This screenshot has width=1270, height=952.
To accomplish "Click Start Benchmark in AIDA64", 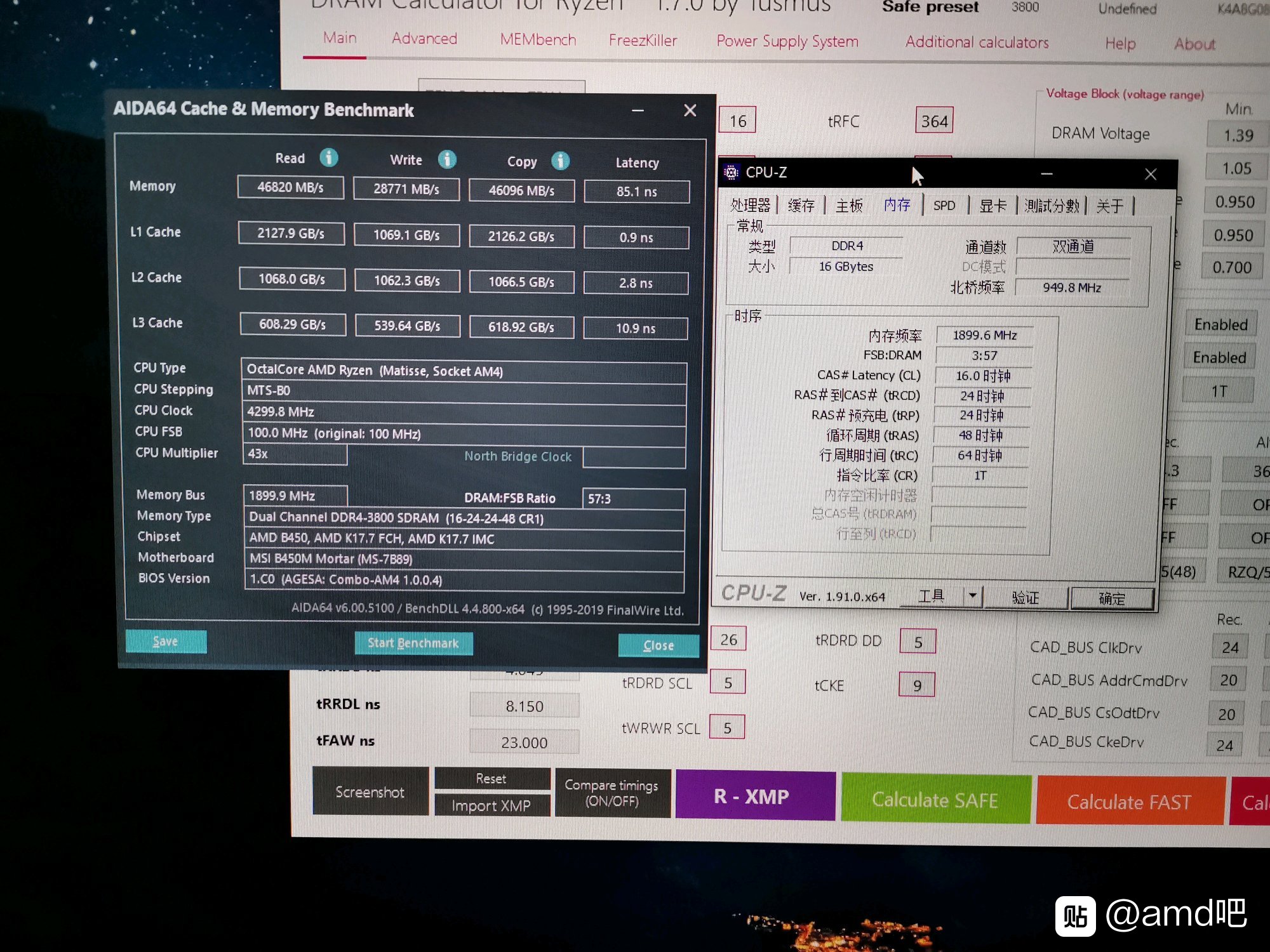I will (x=413, y=644).
